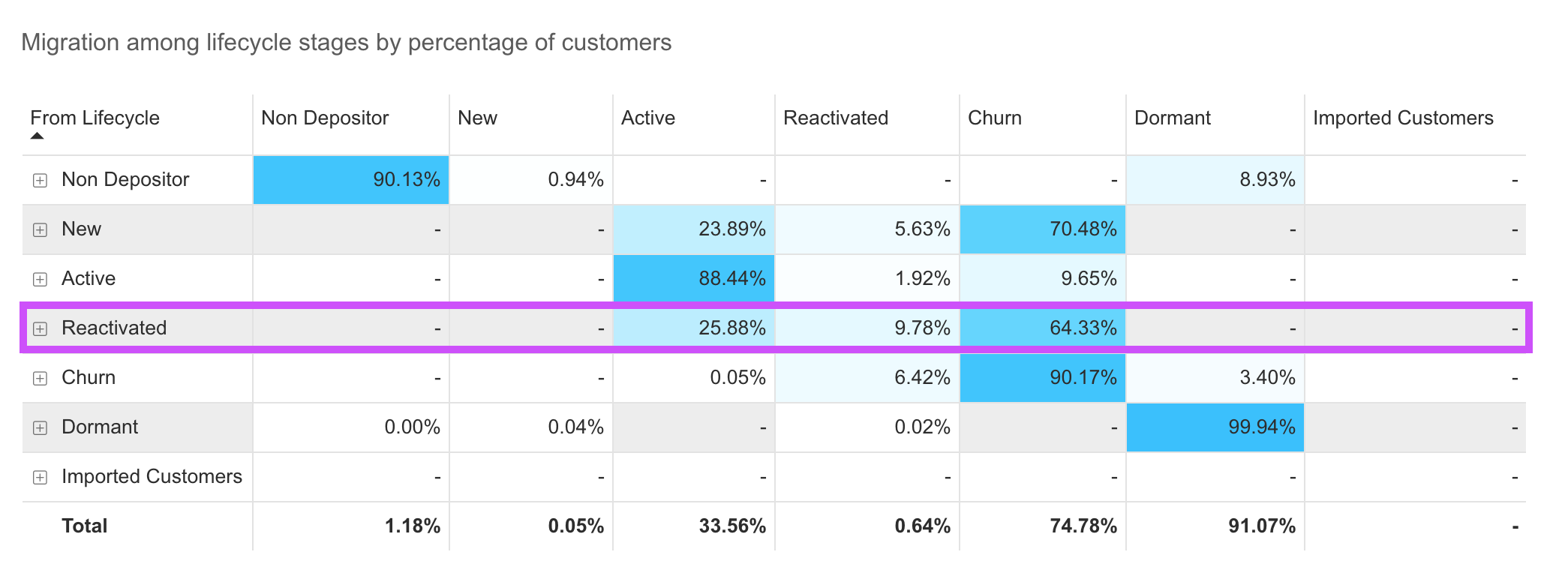Expand the Dormant lifecycle row

pyautogui.click(x=40, y=428)
